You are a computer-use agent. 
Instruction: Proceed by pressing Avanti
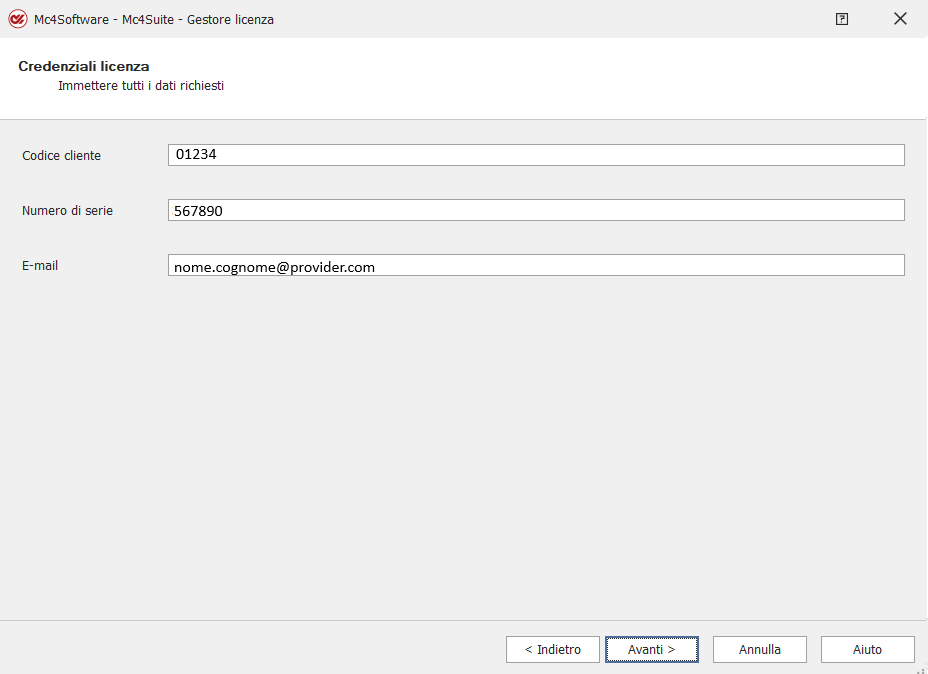651,649
